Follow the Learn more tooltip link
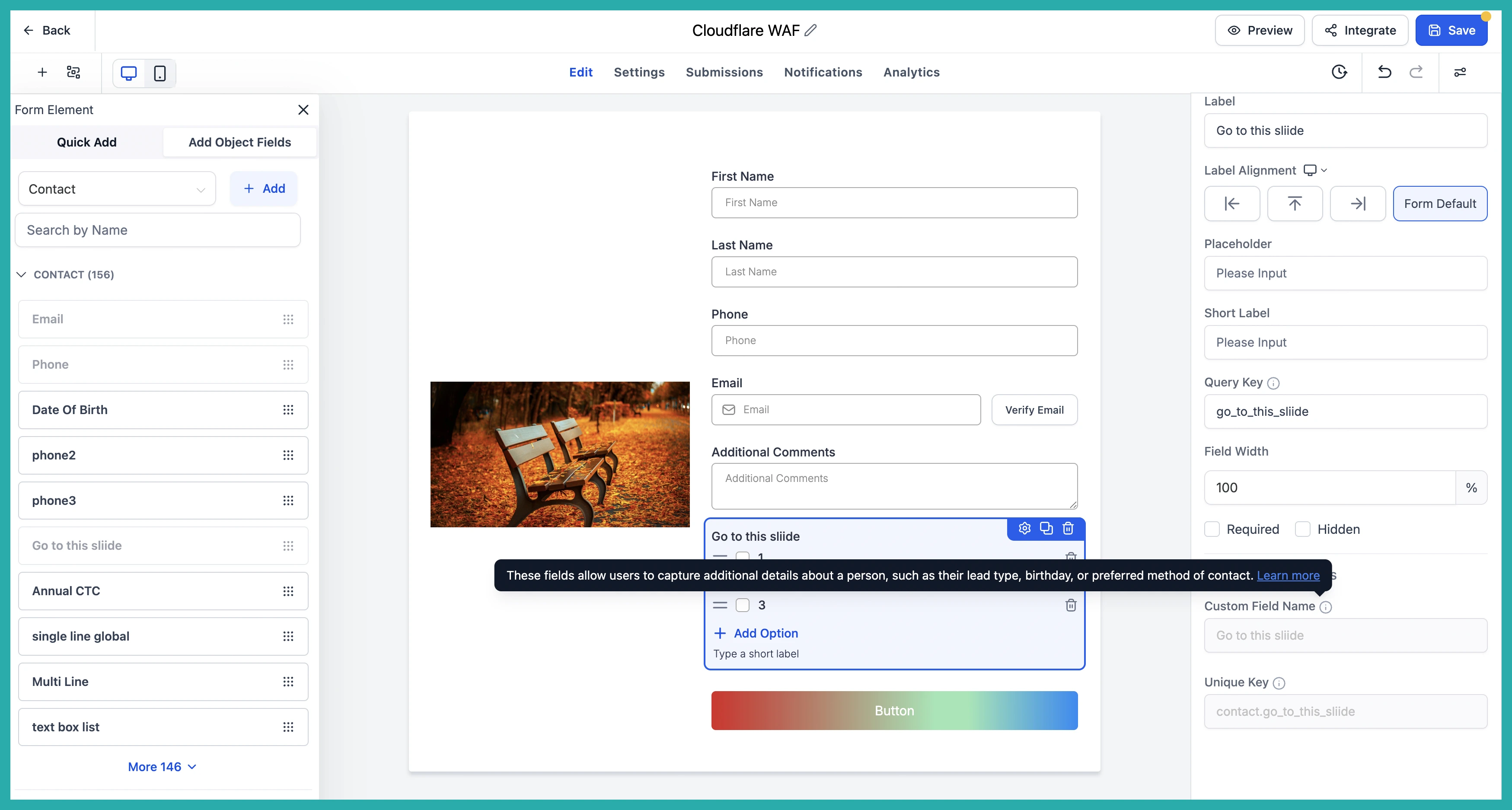The height and width of the screenshot is (810, 1512). tap(1288, 575)
